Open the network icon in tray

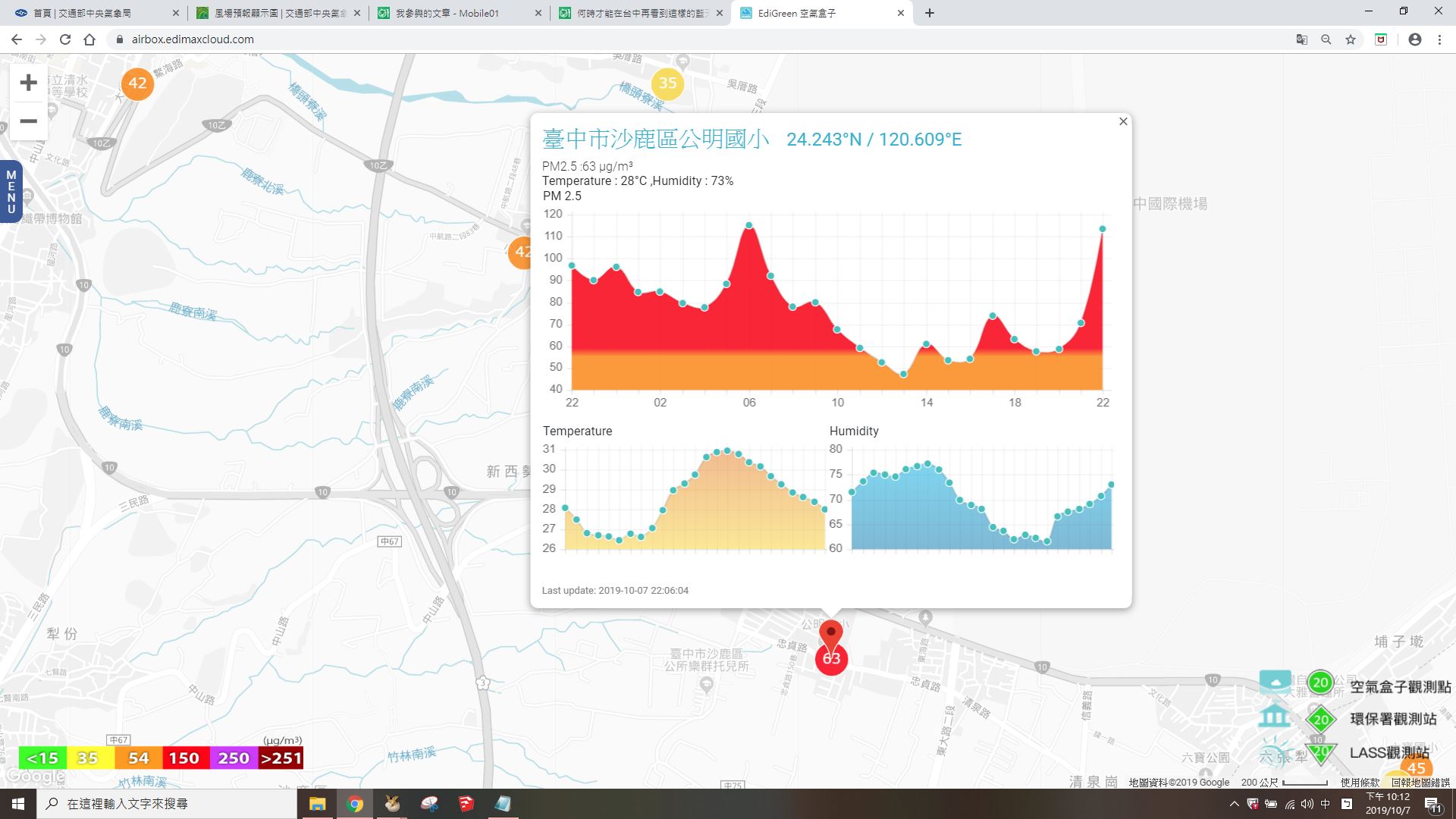[1290, 804]
